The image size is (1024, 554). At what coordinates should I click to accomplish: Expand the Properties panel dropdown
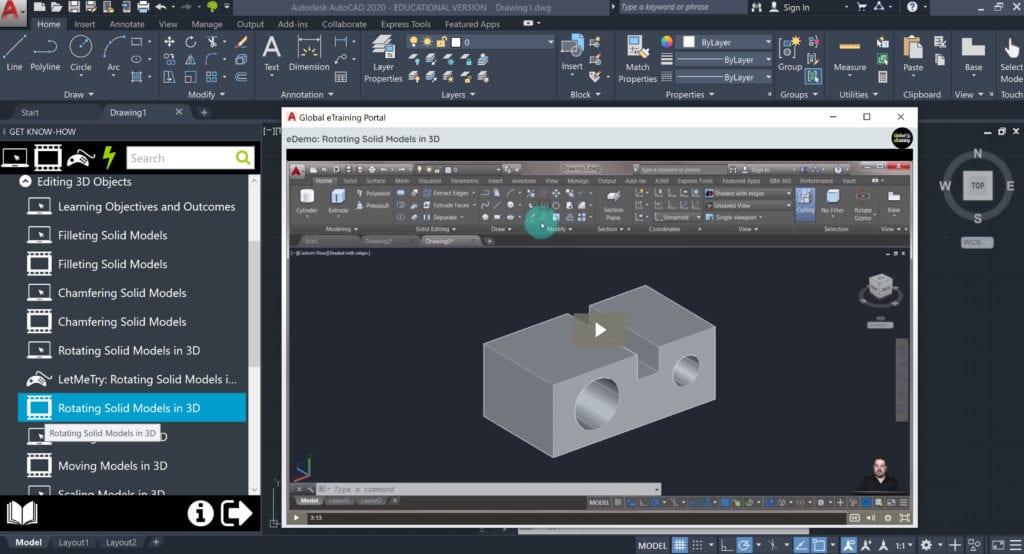click(690, 94)
